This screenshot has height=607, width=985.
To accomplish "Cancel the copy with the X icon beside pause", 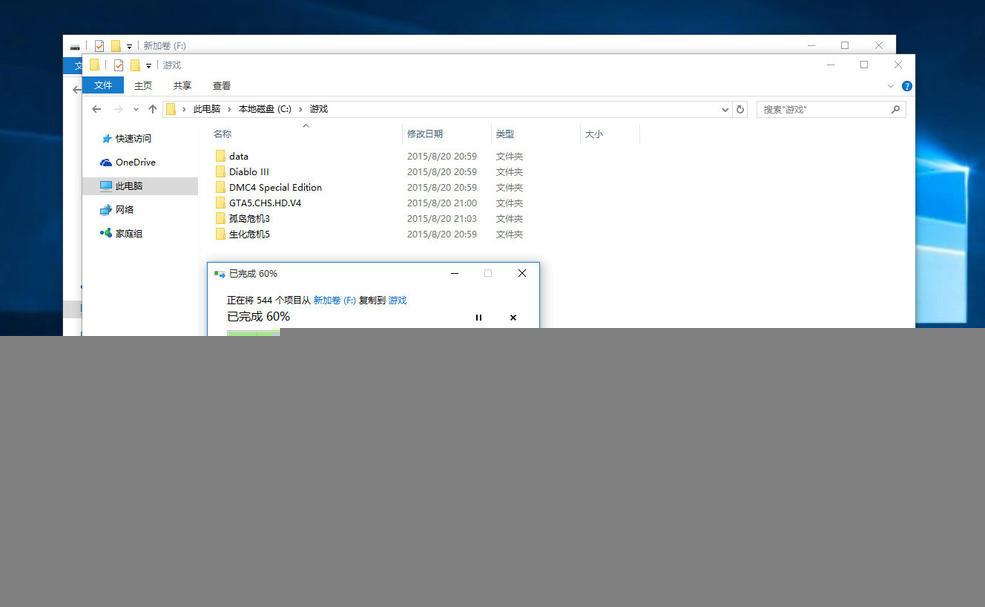I will click(513, 317).
